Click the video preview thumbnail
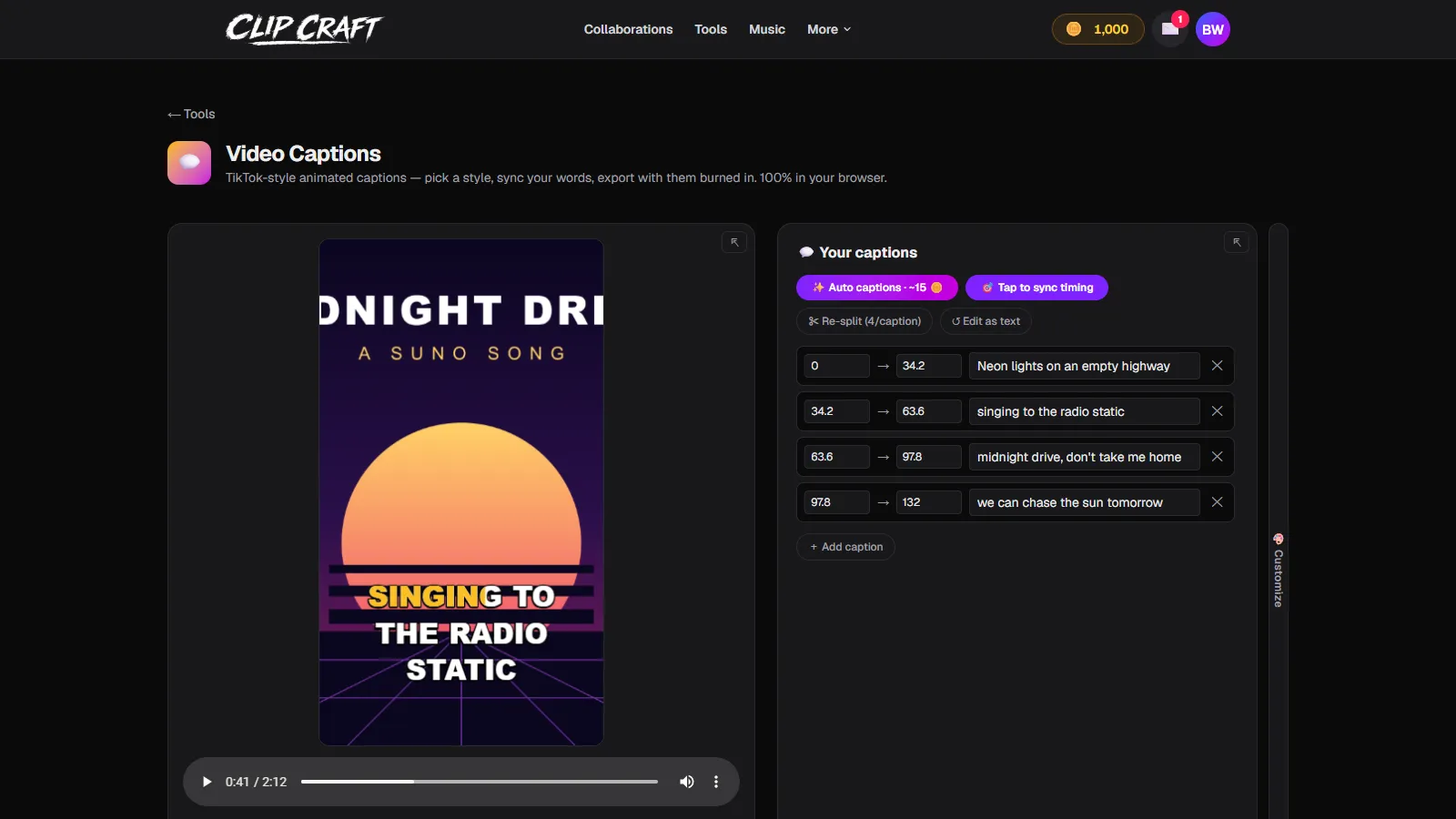Image resolution: width=1456 pixels, height=819 pixels. tap(461, 492)
